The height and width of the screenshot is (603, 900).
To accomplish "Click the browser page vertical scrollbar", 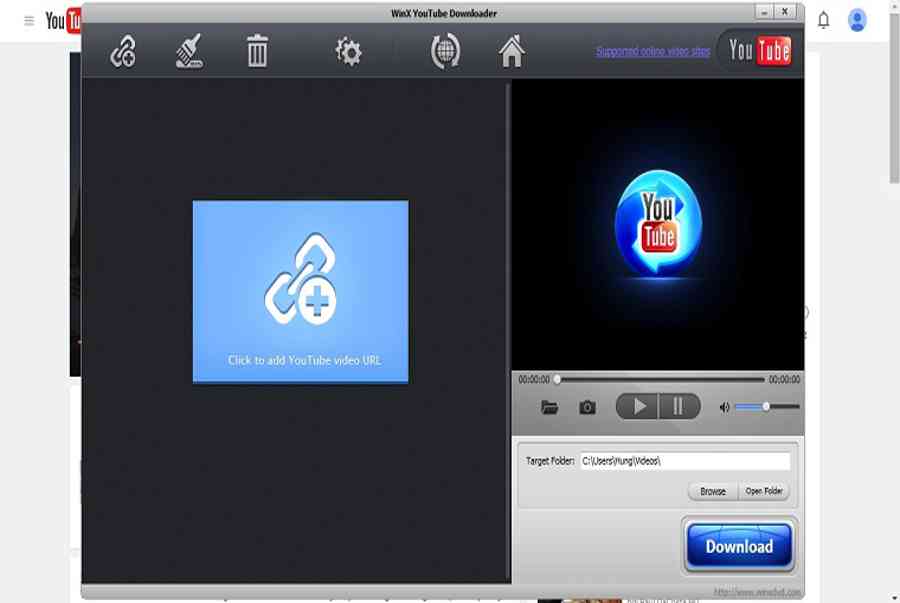I will pos(894,98).
